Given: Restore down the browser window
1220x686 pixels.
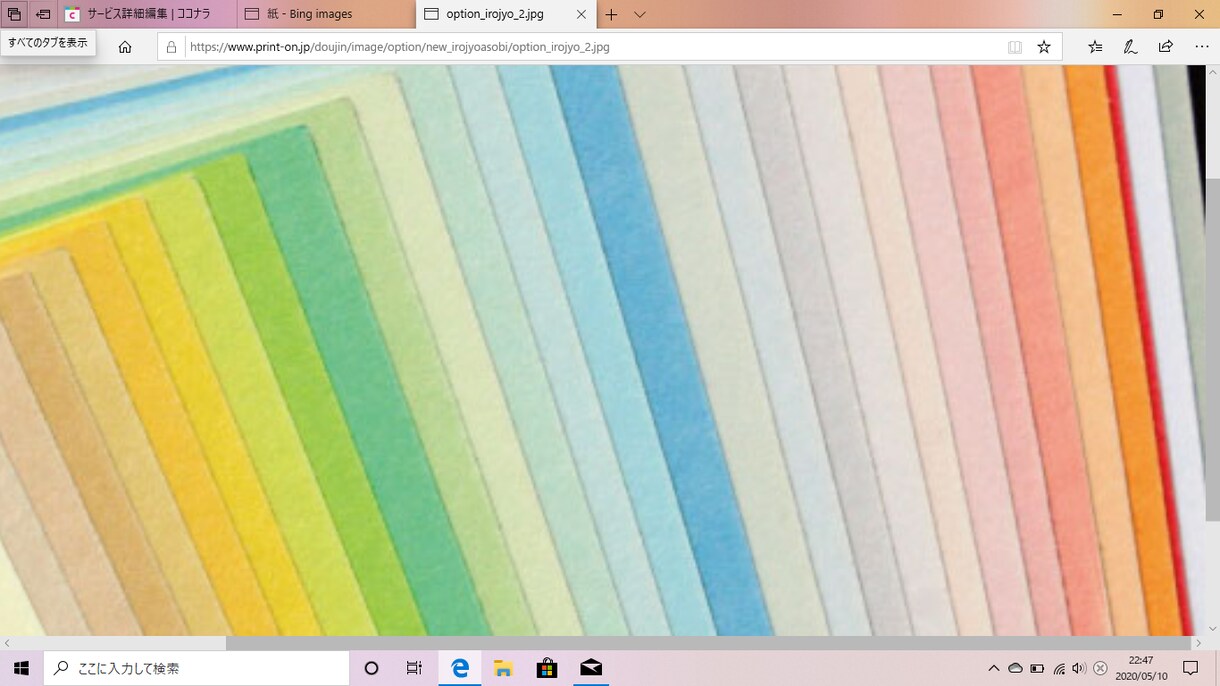Looking at the screenshot, I should (1158, 14).
